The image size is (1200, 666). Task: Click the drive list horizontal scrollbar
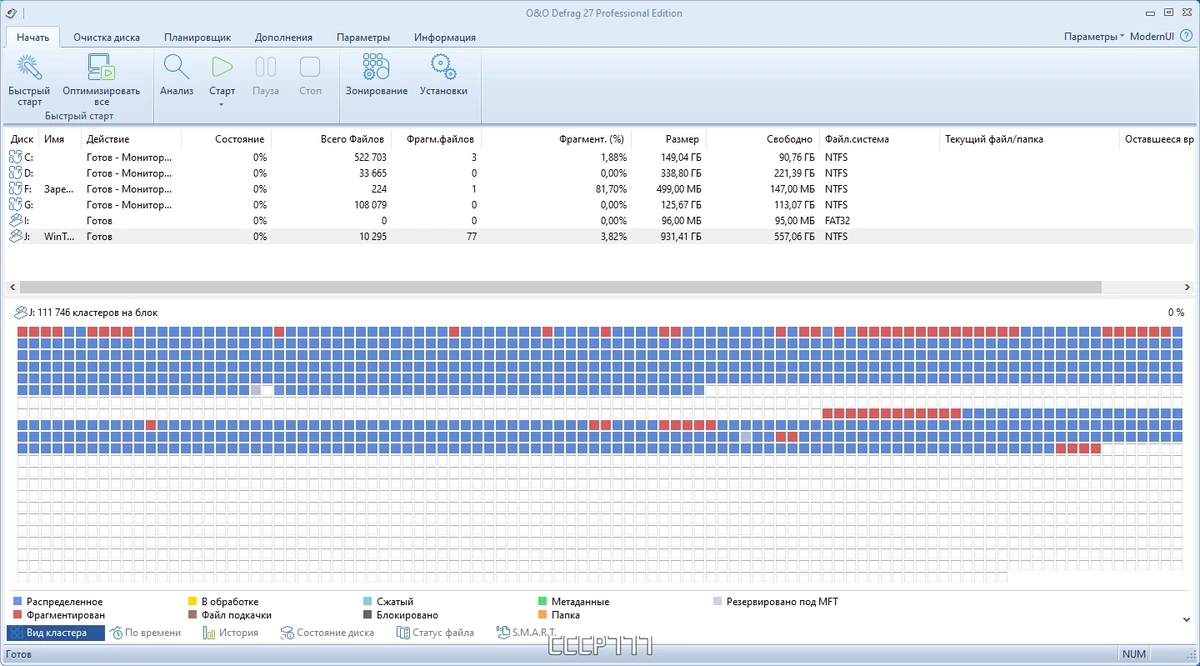click(561, 287)
